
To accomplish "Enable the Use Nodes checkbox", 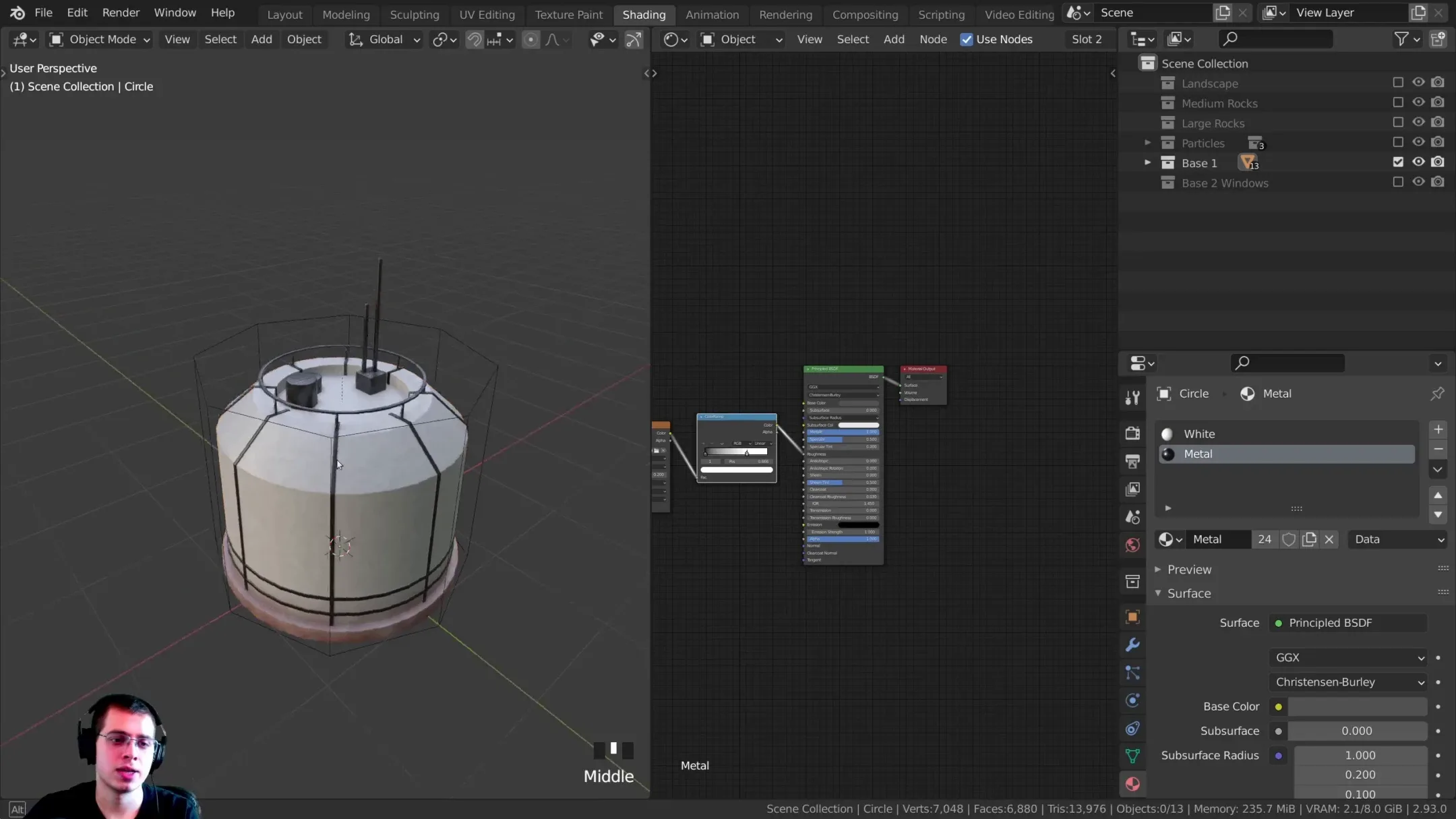I will pyautogui.click(x=969, y=39).
